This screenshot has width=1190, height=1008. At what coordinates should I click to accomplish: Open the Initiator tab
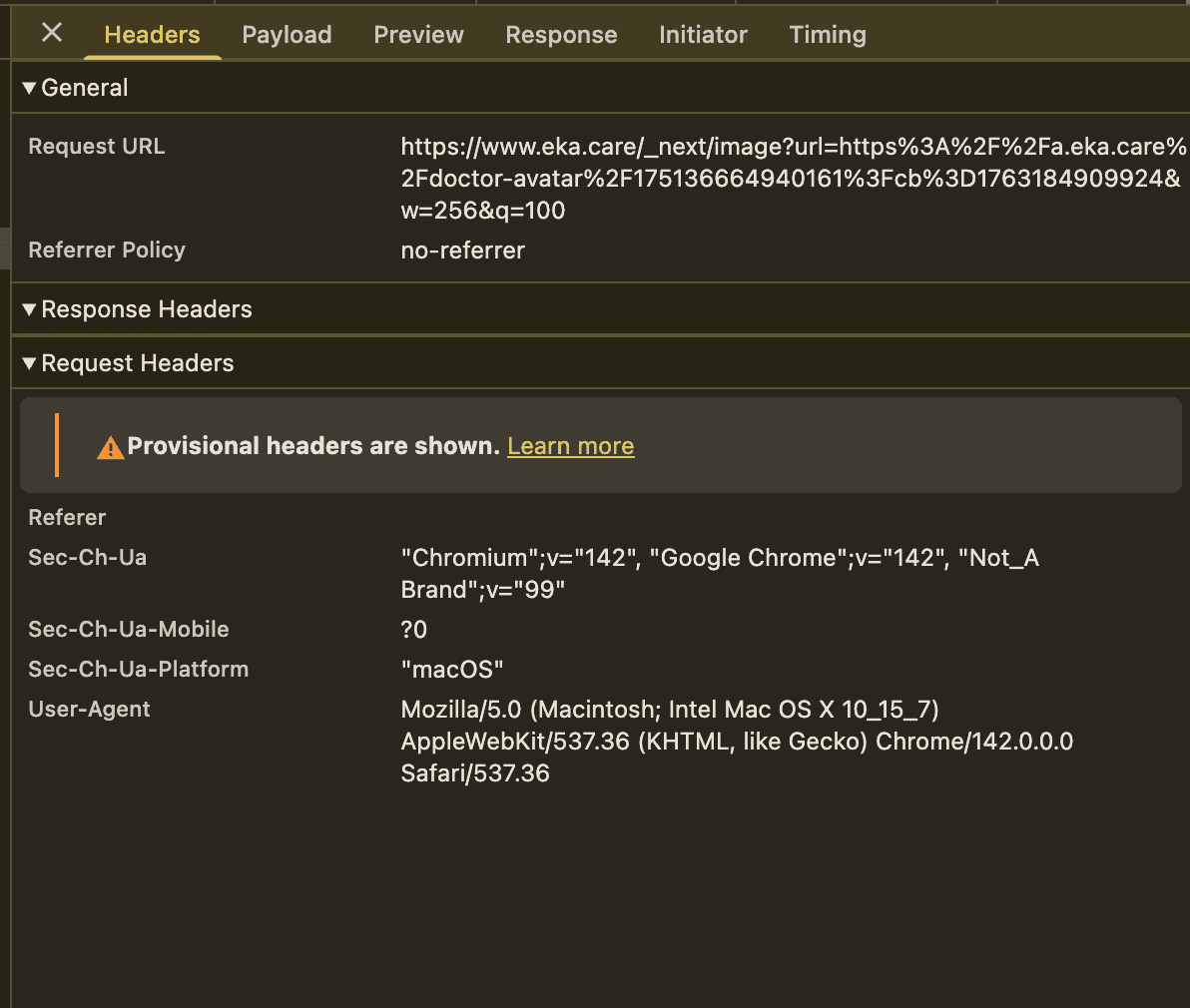(x=703, y=35)
